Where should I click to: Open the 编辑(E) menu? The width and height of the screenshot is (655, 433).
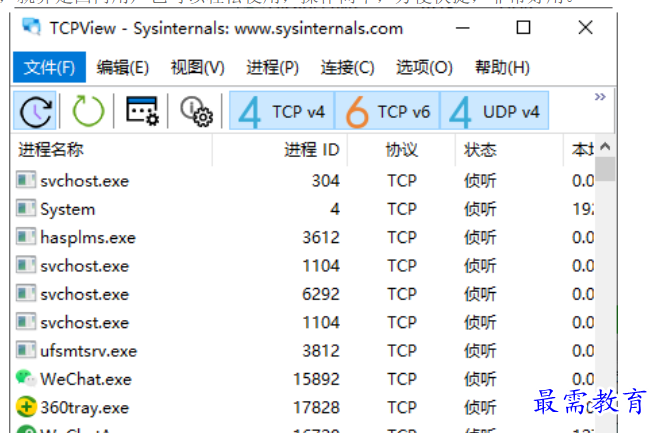coord(122,67)
